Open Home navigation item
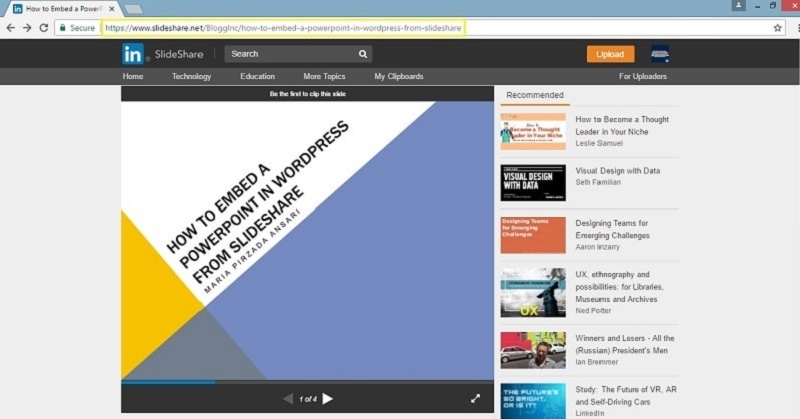Image resolution: width=800 pixels, height=419 pixels. pos(133,76)
